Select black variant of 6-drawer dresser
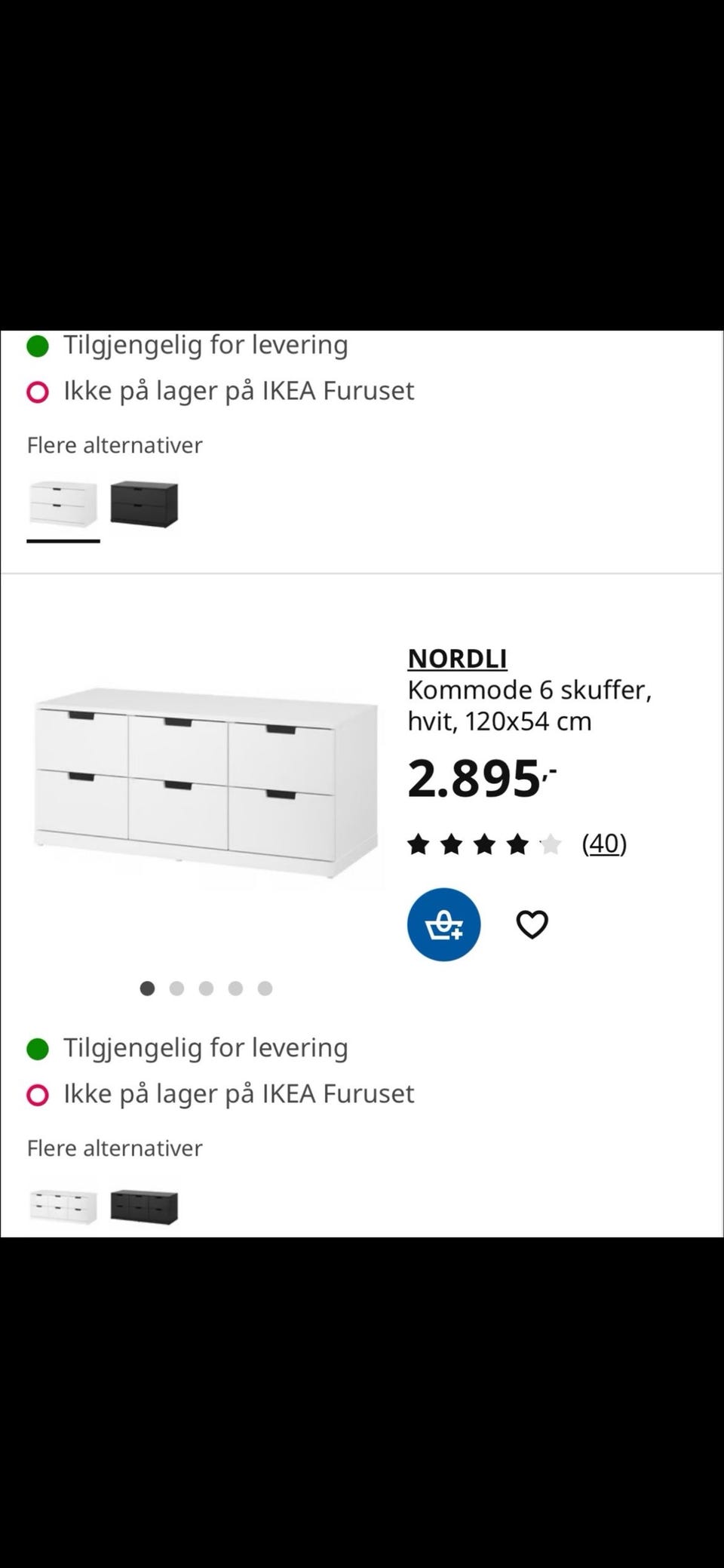The width and height of the screenshot is (724, 1568). (144, 1206)
